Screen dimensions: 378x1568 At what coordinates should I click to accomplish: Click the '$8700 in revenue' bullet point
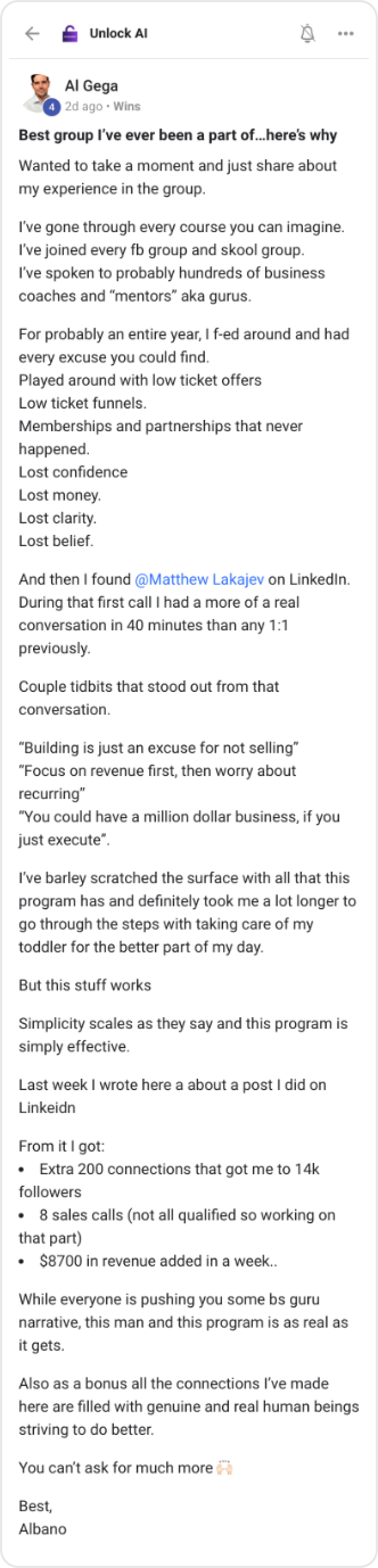click(158, 1261)
